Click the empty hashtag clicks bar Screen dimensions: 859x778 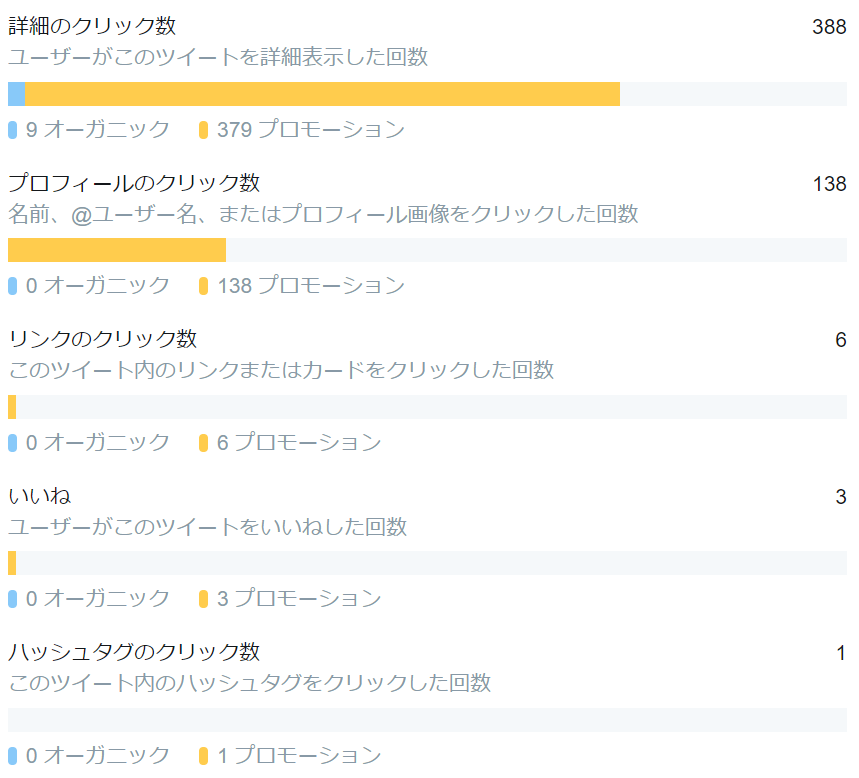[x=427, y=720]
